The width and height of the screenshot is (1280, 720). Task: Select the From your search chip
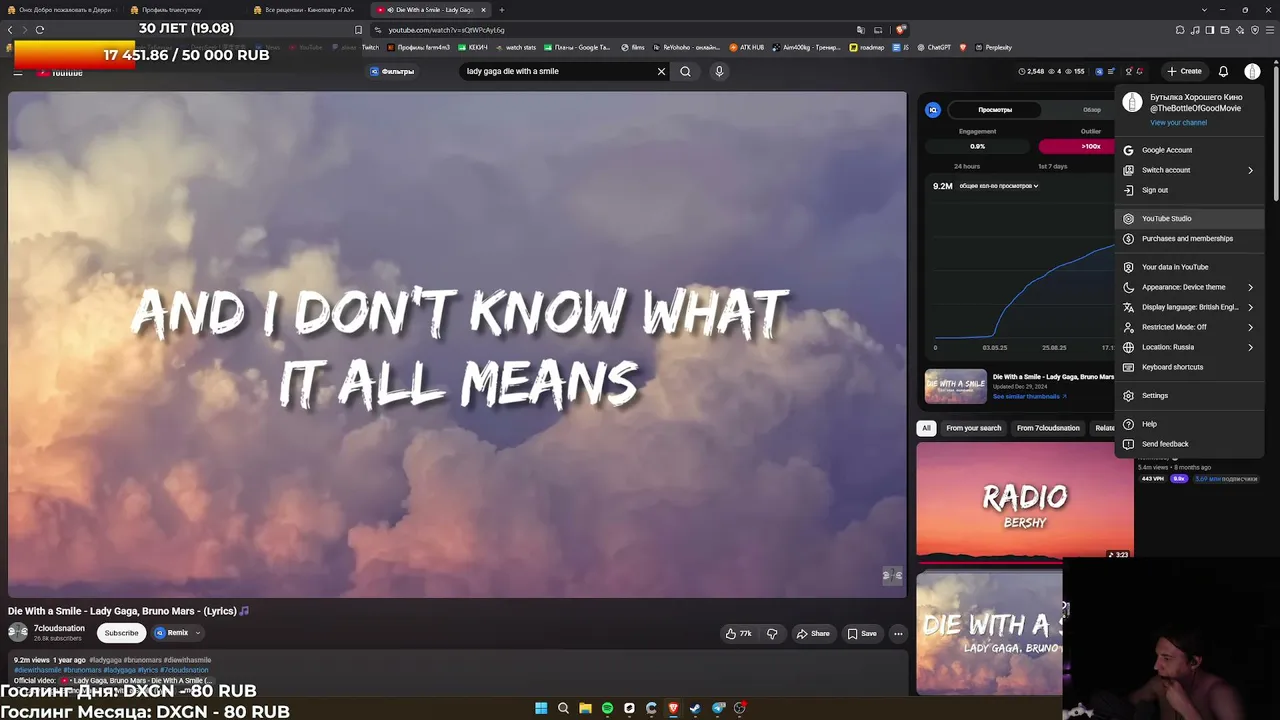[x=973, y=428]
